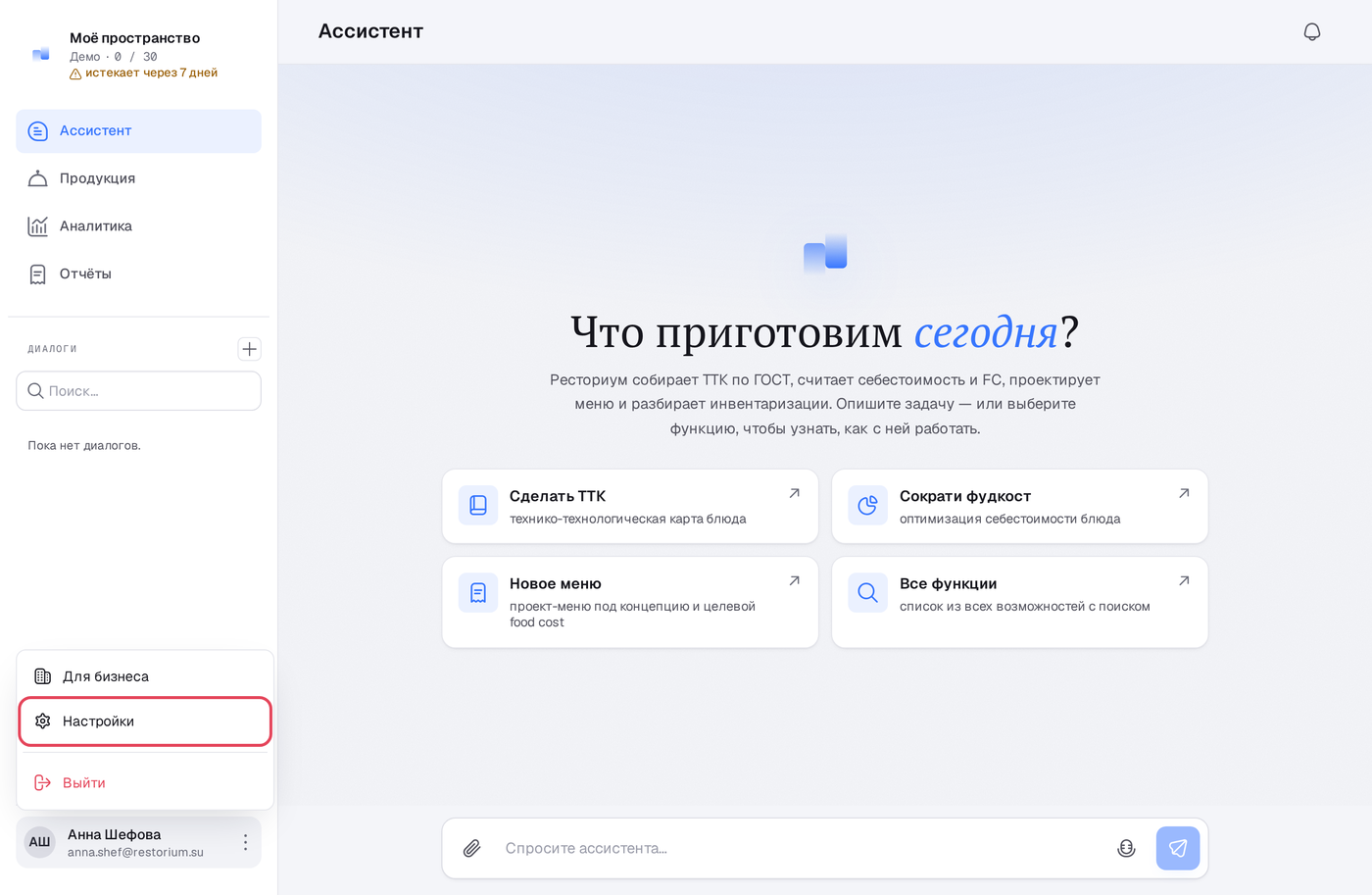Click the pie chart icon on Сократи фудкост
This screenshot has height=895, width=1372.
[867, 505]
